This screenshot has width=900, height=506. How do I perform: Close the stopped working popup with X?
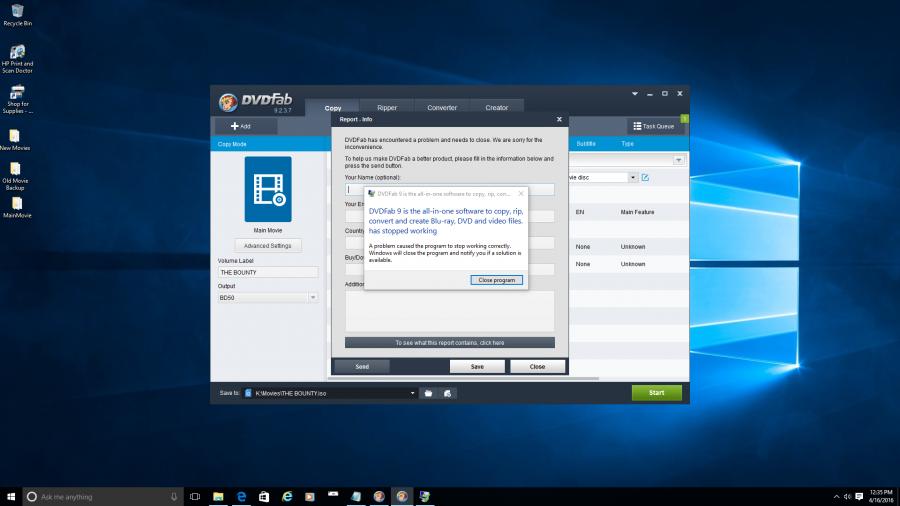pyautogui.click(x=521, y=194)
